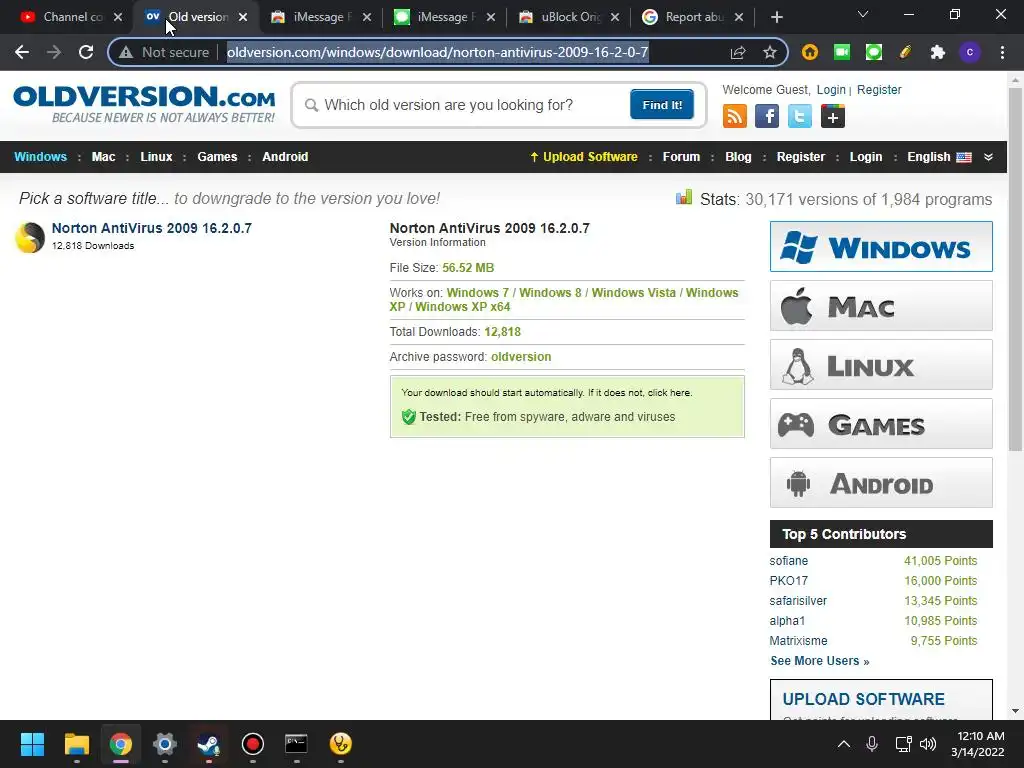The image size is (1024, 768).
Task: Click the large ANDROID category button
Action: click(x=881, y=483)
